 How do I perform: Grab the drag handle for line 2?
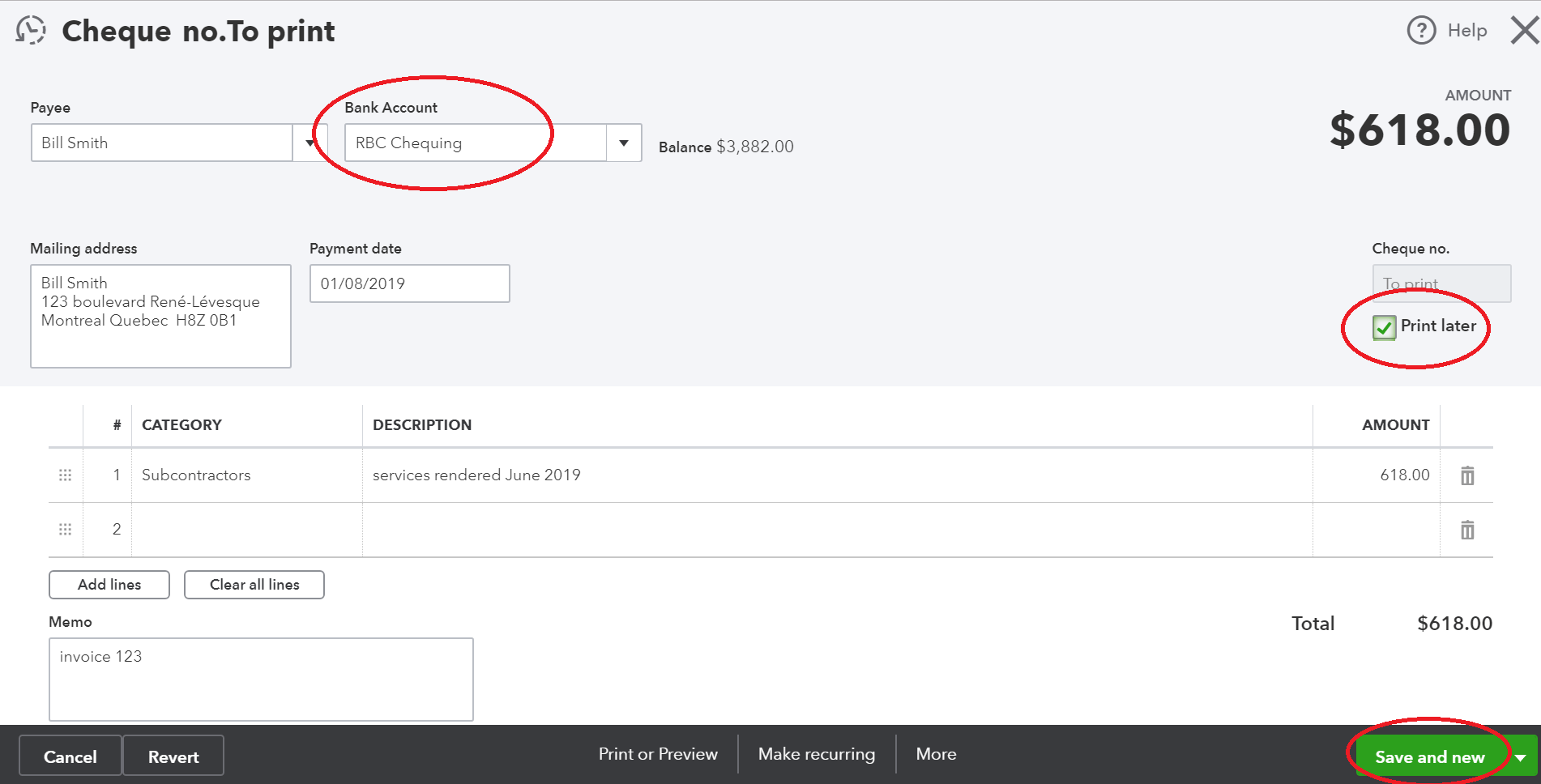coord(66,530)
